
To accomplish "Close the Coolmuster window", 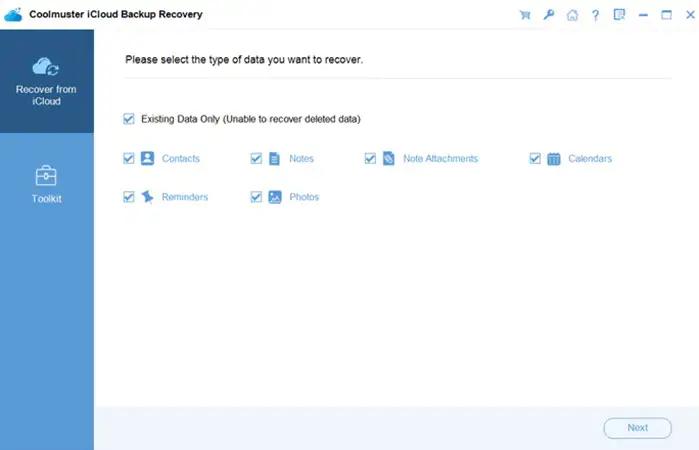I will tap(690, 15).
